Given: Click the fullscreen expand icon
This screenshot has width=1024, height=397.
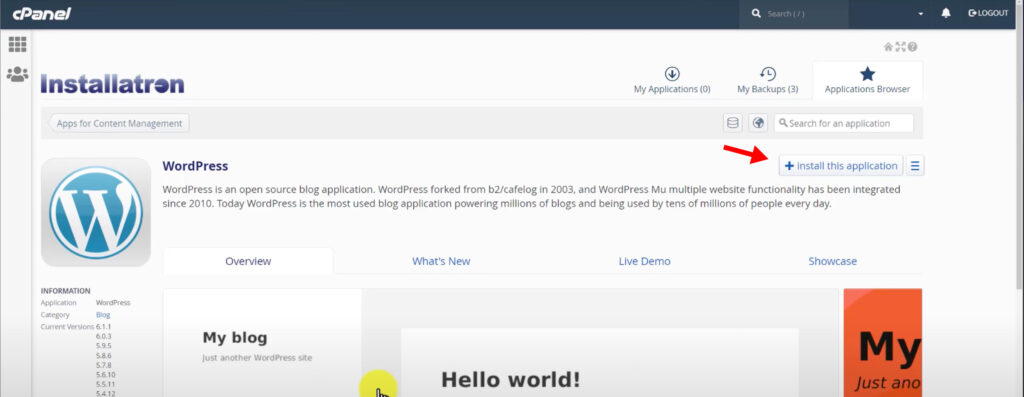Looking at the screenshot, I should coord(901,46).
